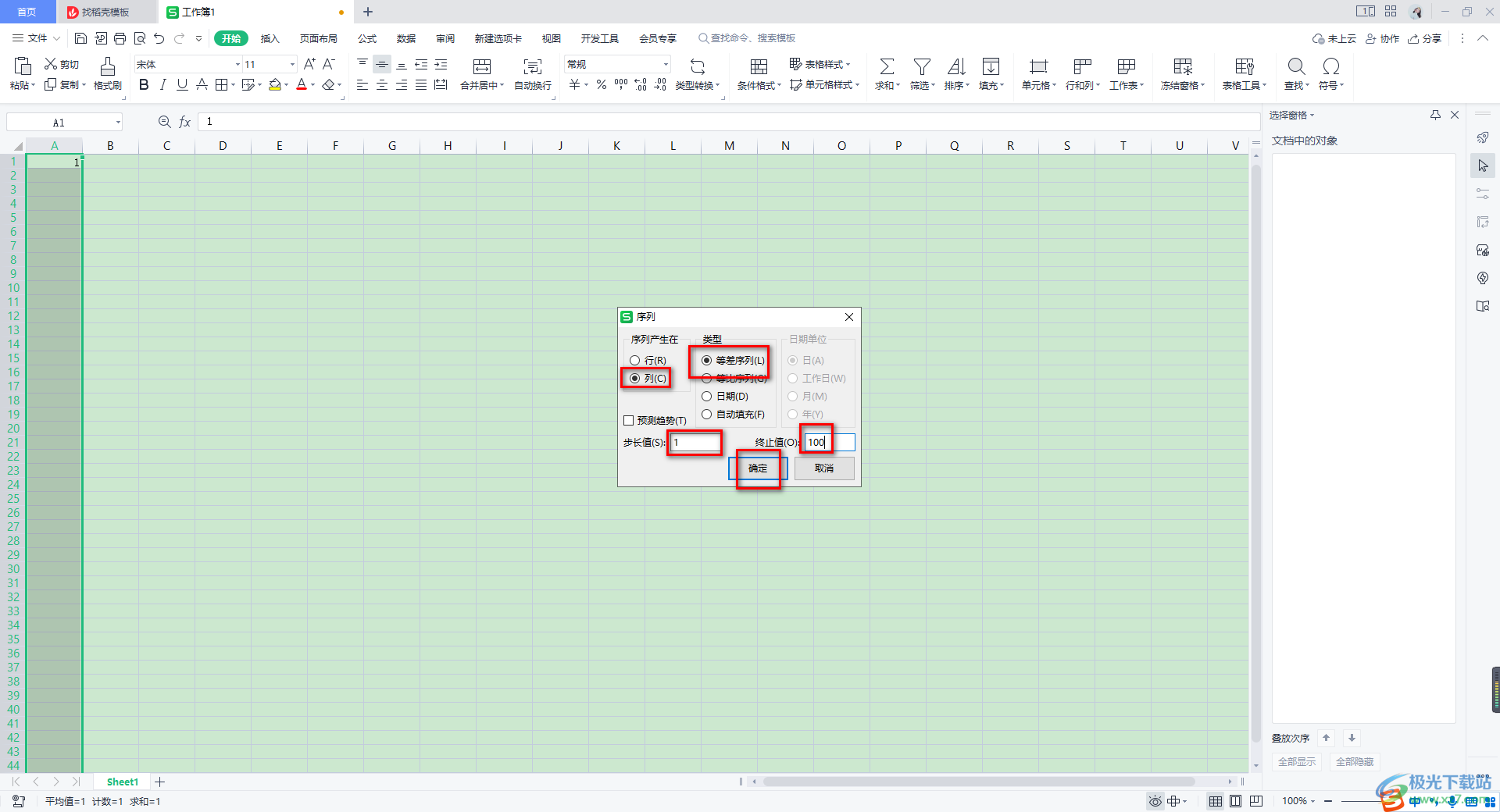Screen dimensions: 1500x812
Task: Open the Fill (填充) tool
Action: [x=991, y=74]
